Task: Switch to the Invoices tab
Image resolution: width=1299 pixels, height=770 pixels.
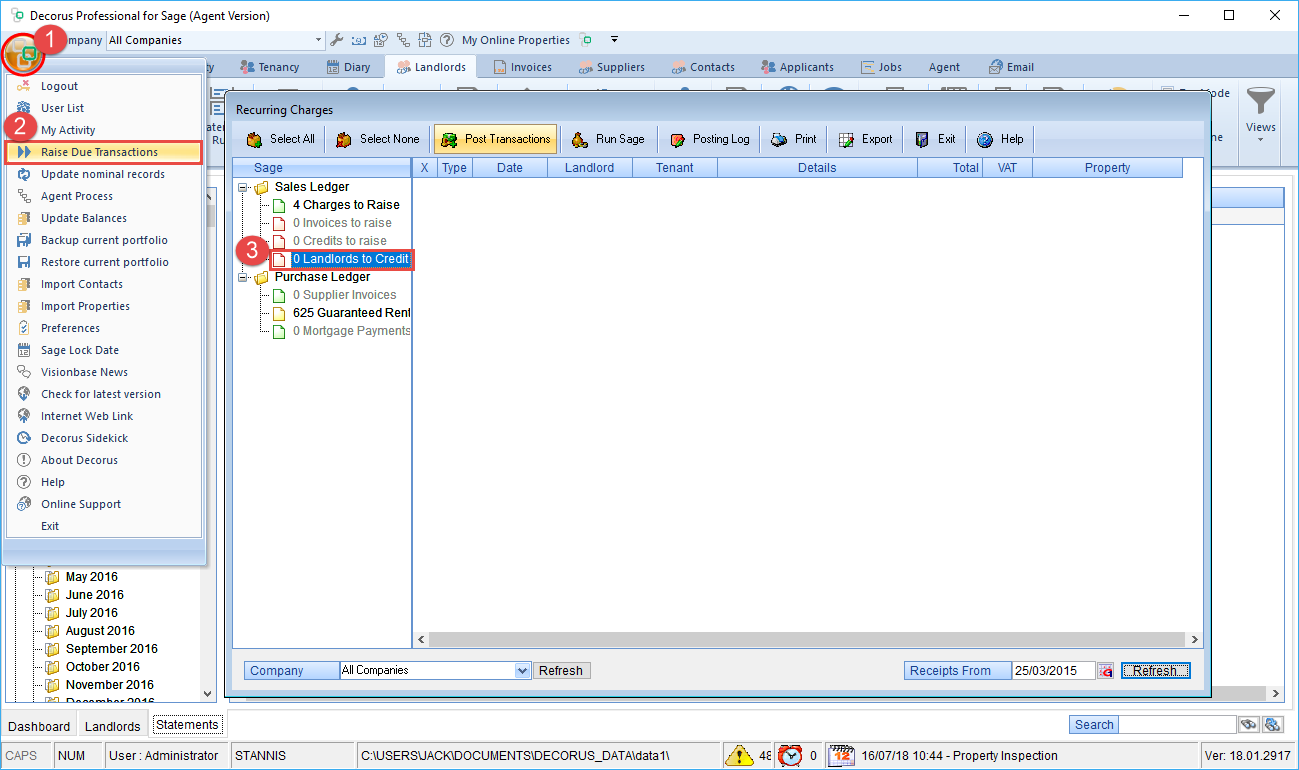Action: (x=522, y=67)
